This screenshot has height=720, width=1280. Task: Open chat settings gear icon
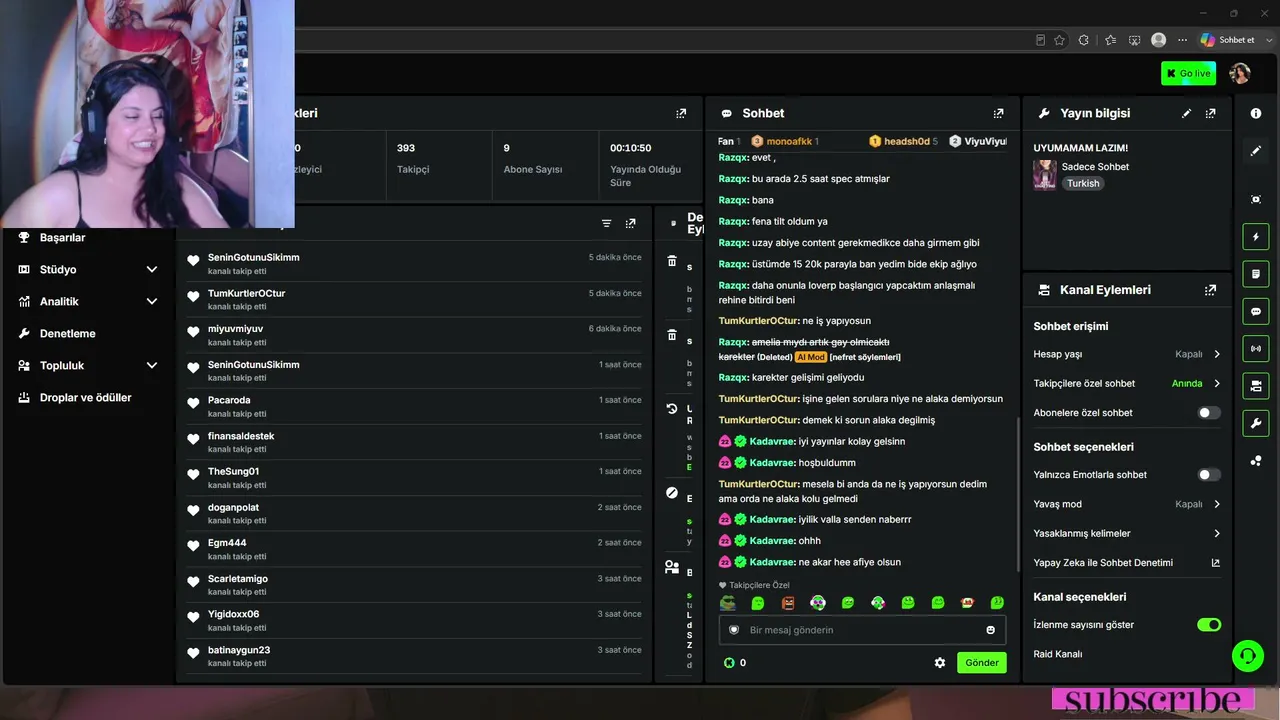(940, 662)
